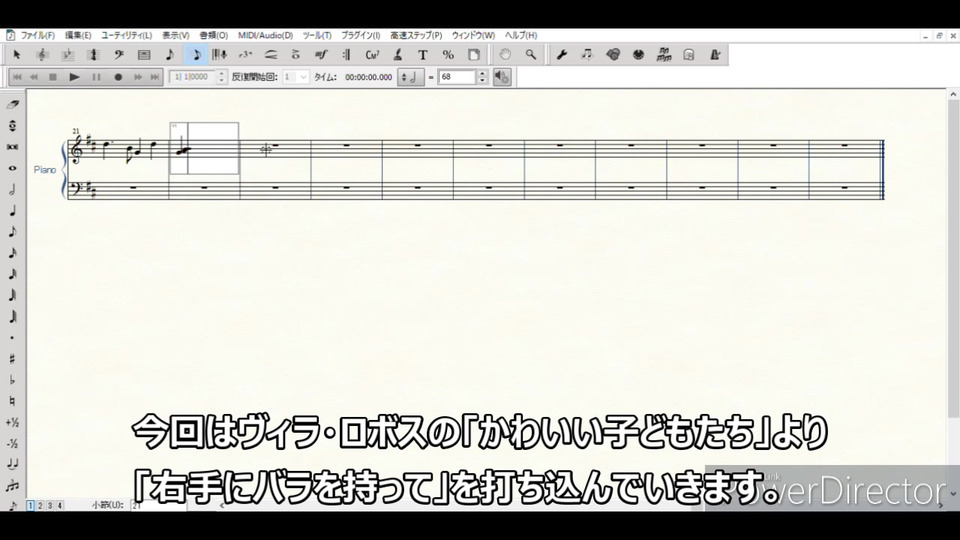Toggle the augmentation dot in palette
The width and height of the screenshot is (960, 540).
(x=12, y=338)
